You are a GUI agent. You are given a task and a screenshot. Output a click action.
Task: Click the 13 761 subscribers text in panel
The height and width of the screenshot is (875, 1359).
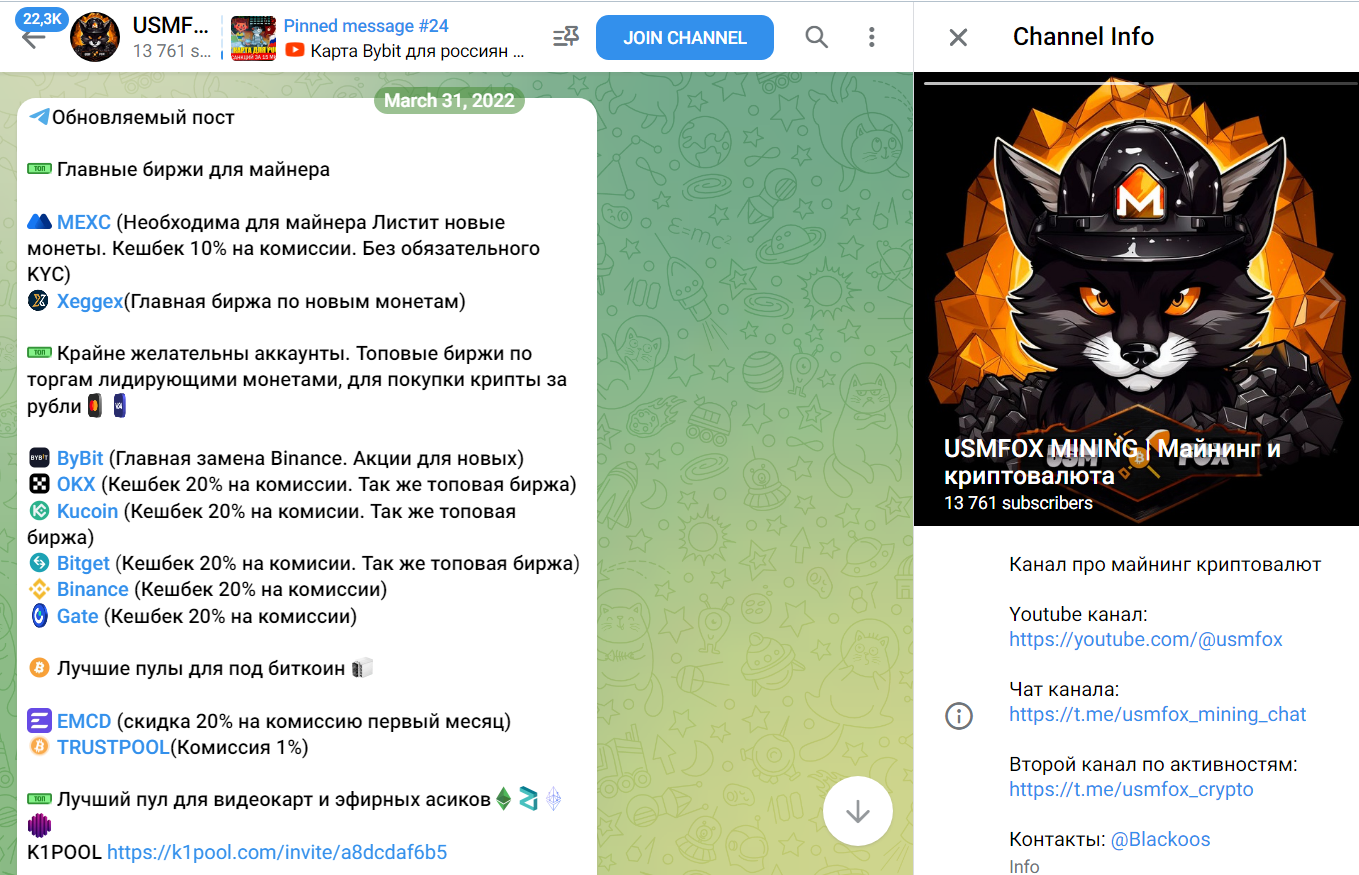(x=1018, y=503)
